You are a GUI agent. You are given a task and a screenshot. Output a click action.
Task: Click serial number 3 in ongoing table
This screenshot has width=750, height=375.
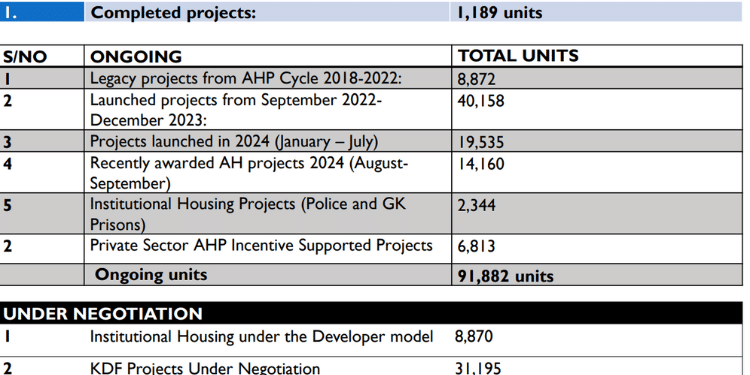pos(7,142)
